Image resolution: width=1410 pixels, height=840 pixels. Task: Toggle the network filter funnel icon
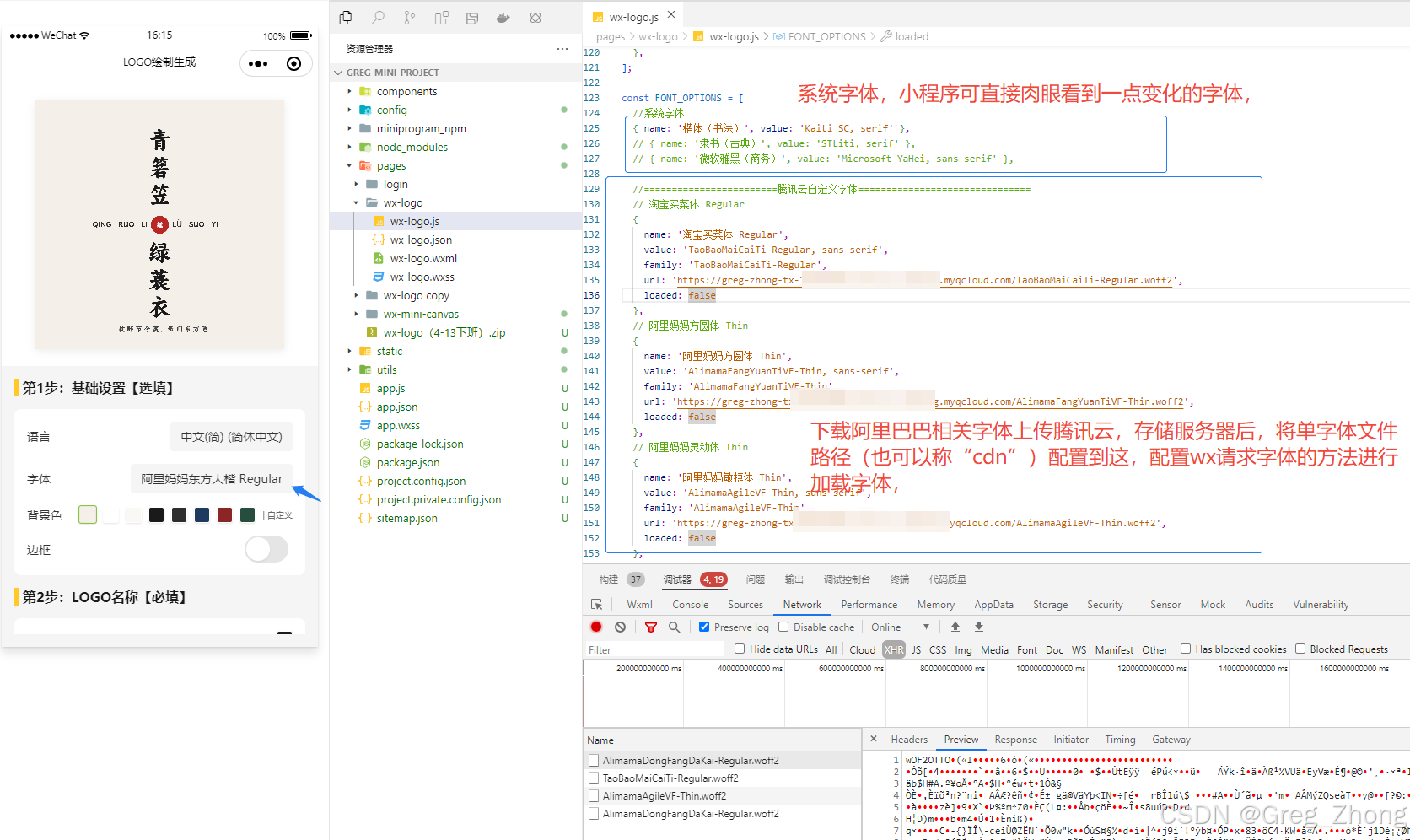651,627
